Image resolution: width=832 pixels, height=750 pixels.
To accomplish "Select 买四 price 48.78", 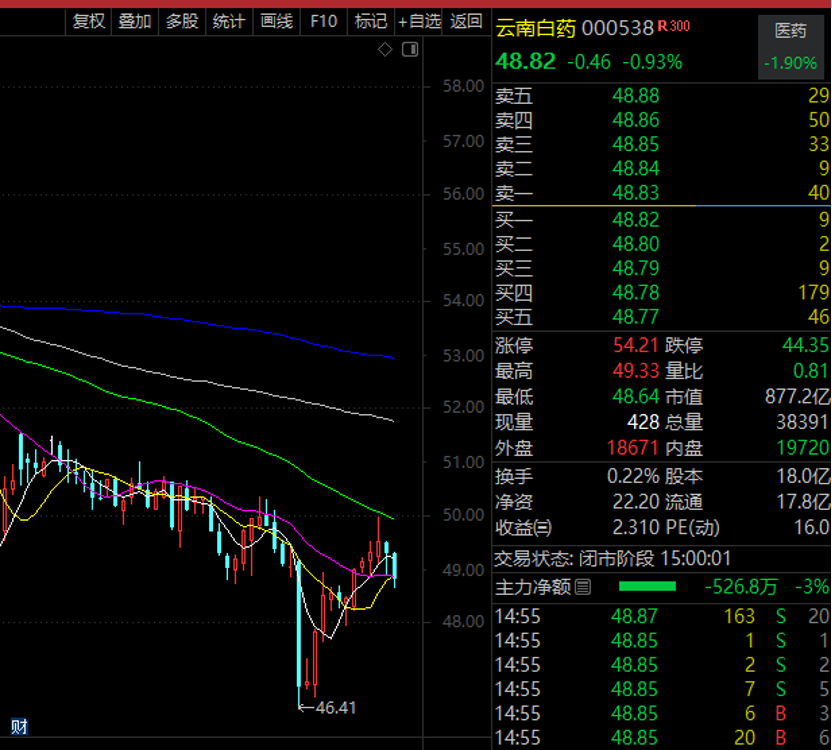I will (636, 293).
